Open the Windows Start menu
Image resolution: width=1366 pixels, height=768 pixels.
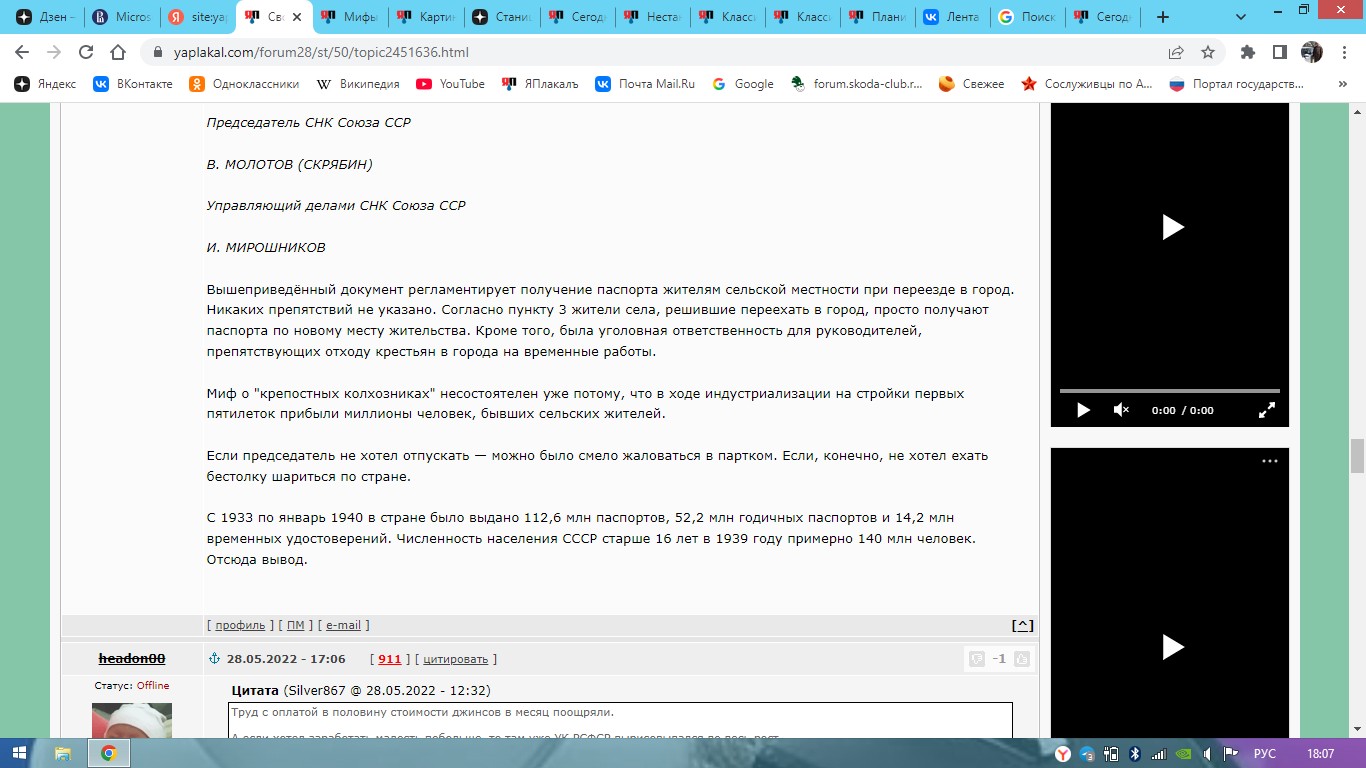coord(19,753)
